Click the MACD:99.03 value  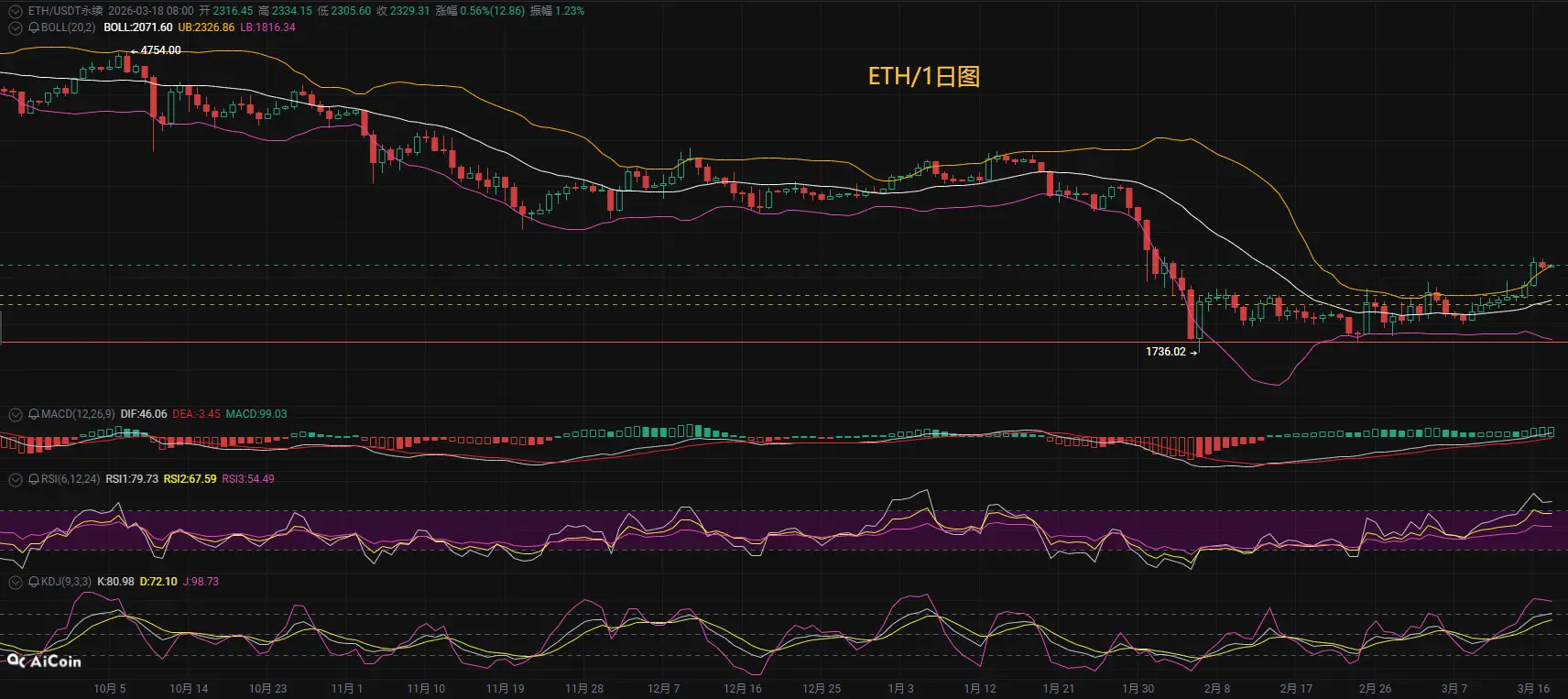point(256,414)
